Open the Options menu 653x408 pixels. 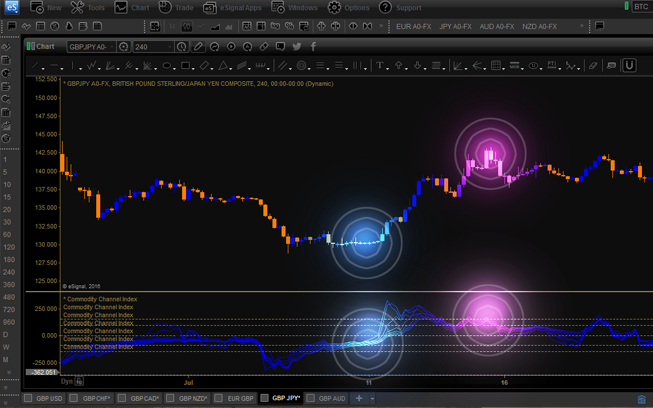pos(348,7)
